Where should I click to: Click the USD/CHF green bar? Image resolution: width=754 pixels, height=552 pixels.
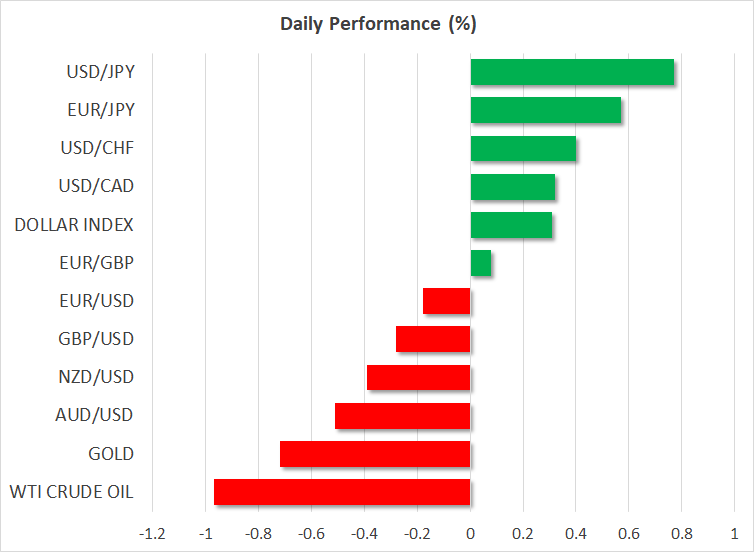pyautogui.click(x=522, y=149)
